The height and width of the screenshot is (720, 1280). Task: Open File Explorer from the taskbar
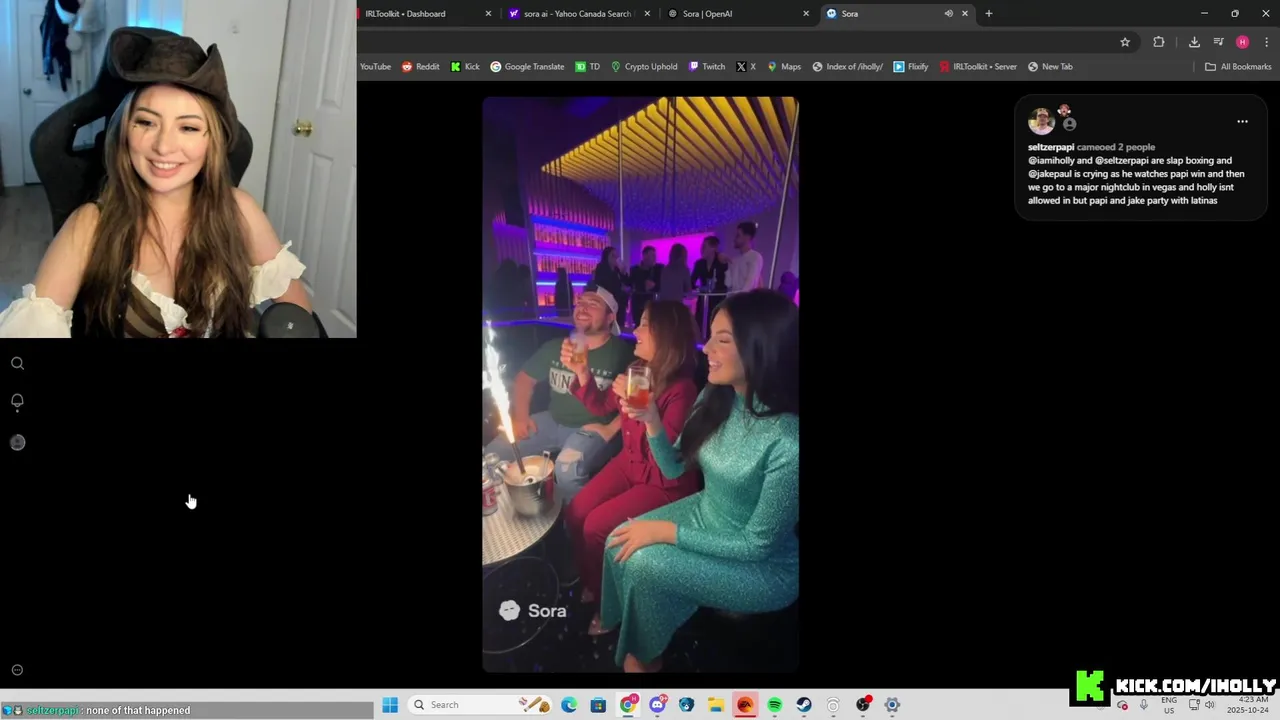tap(716, 705)
